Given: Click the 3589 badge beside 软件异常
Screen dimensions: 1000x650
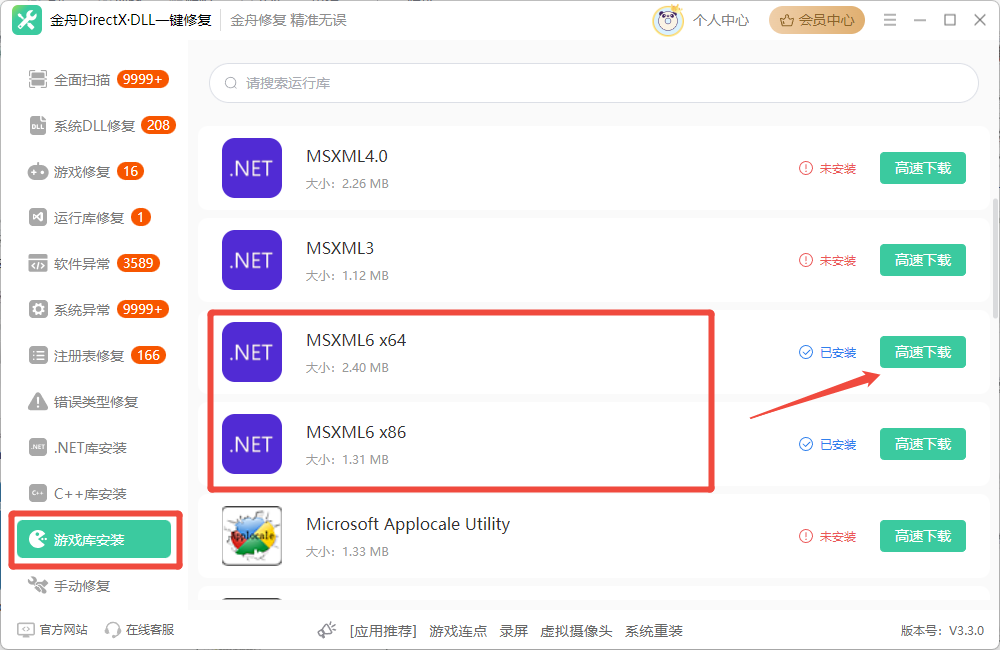Looking at the screenshot, I should click(x=138, y=263).
